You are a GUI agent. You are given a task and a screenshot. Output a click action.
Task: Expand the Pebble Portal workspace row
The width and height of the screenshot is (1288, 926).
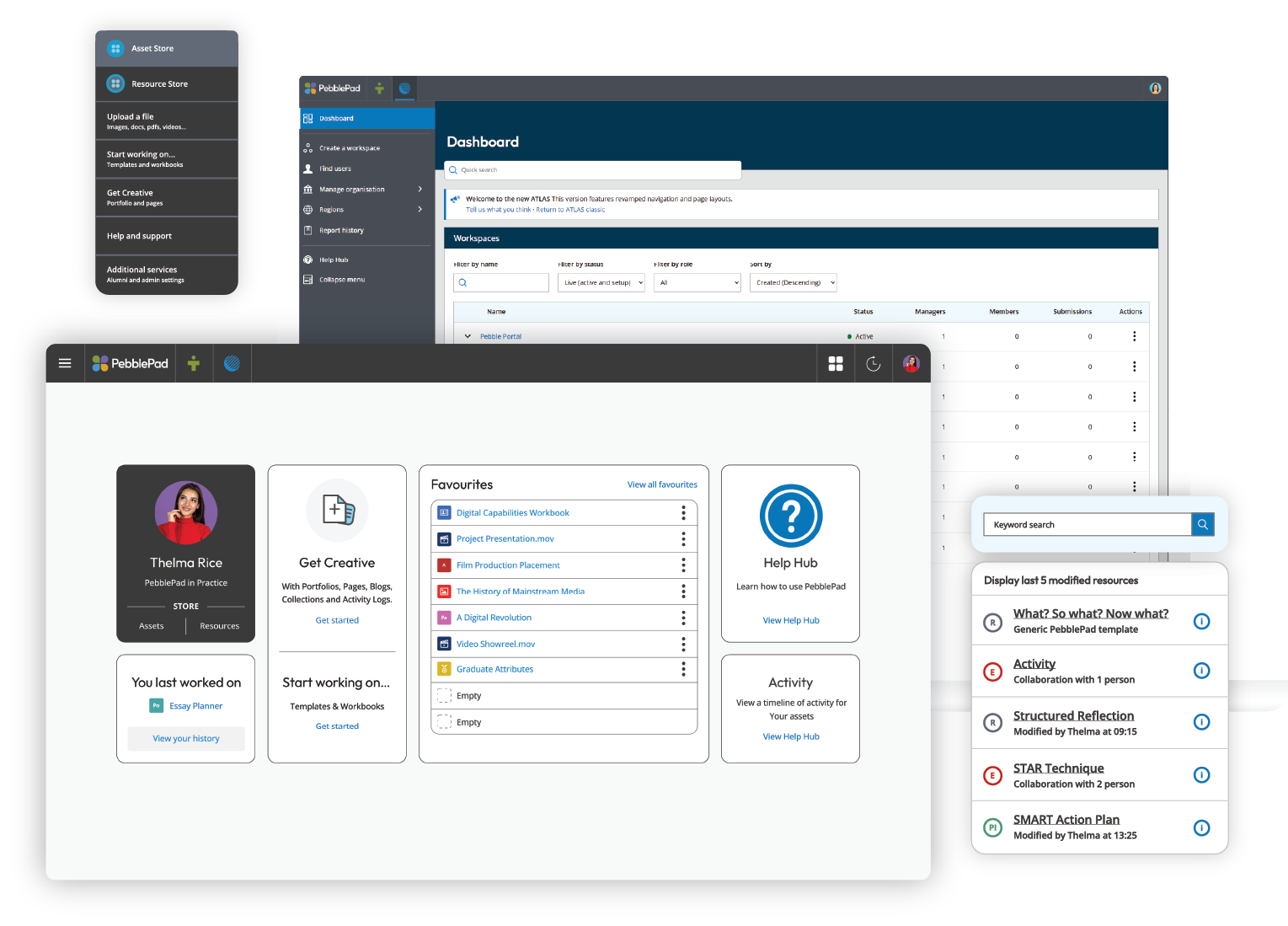pyautogui.click(x=468, y=336)
